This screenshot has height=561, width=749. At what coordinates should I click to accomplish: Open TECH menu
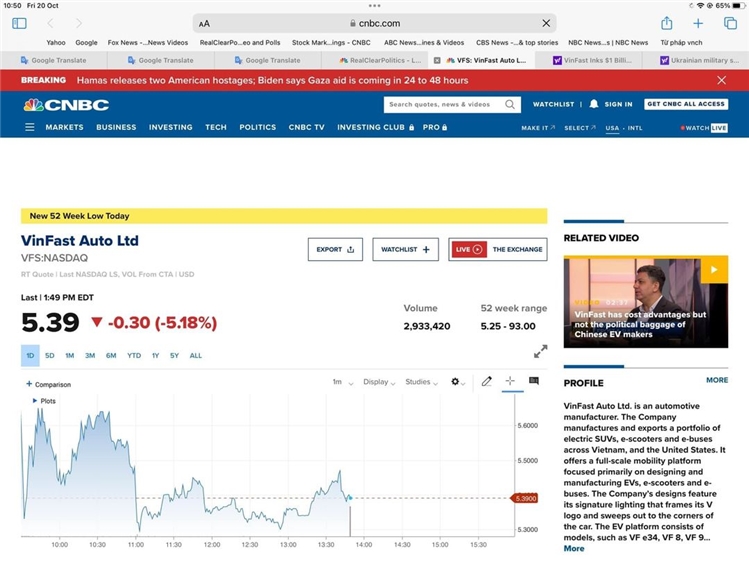[x=216, y=127]
